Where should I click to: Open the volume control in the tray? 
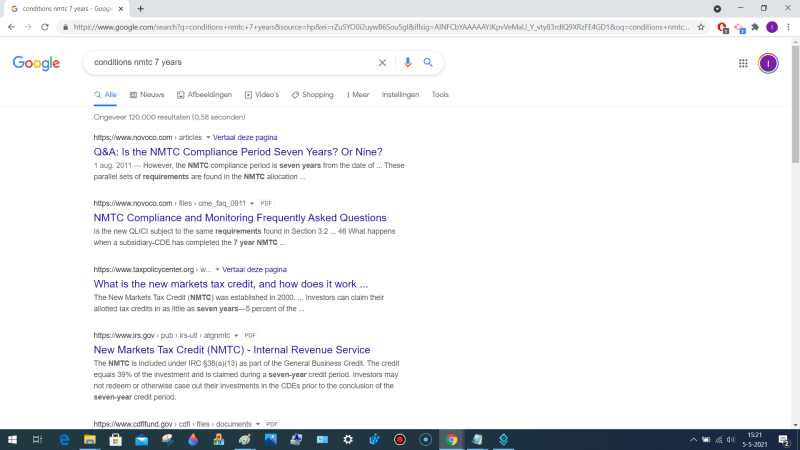coord(731,439)
